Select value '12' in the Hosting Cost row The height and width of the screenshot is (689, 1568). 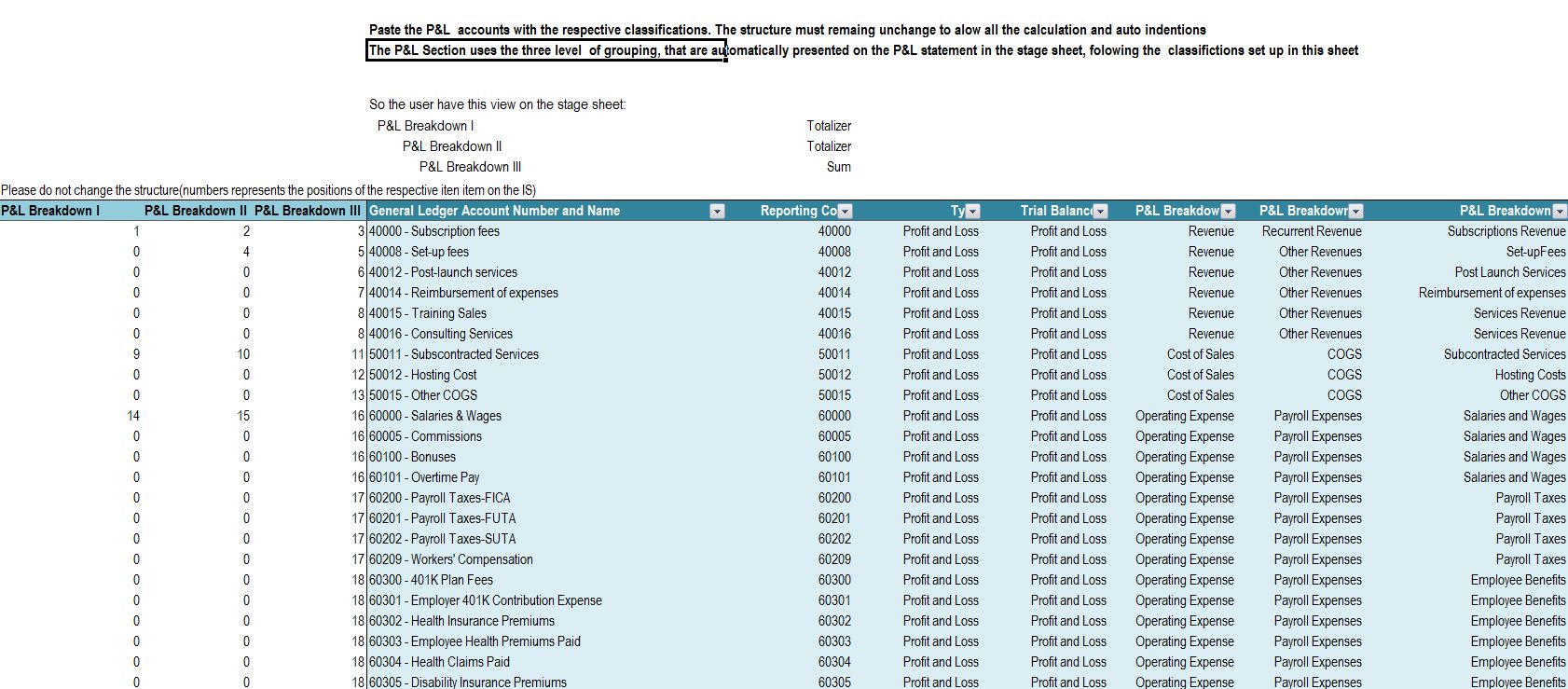point(358,375)
